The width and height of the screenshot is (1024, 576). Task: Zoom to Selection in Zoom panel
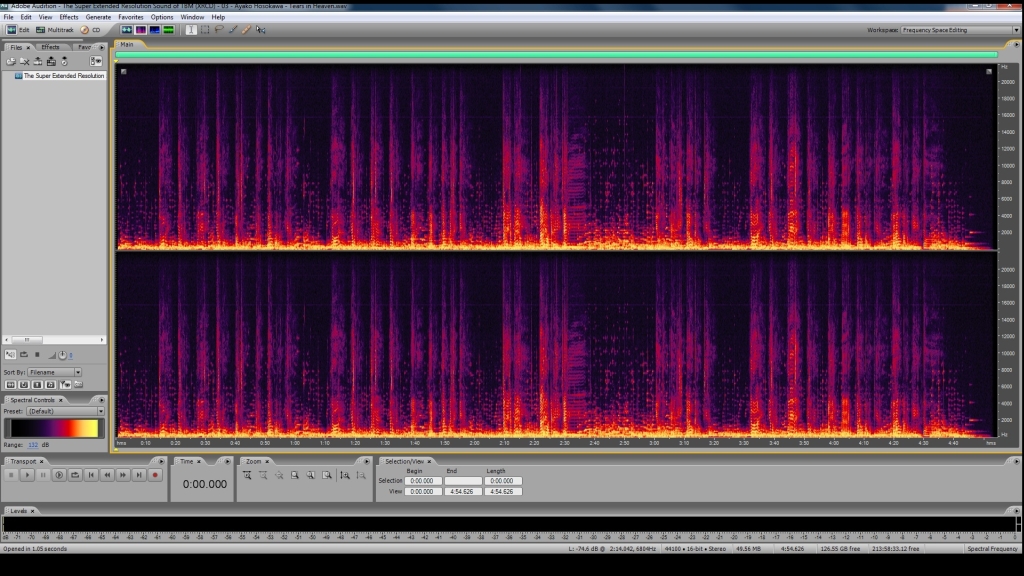295,475
